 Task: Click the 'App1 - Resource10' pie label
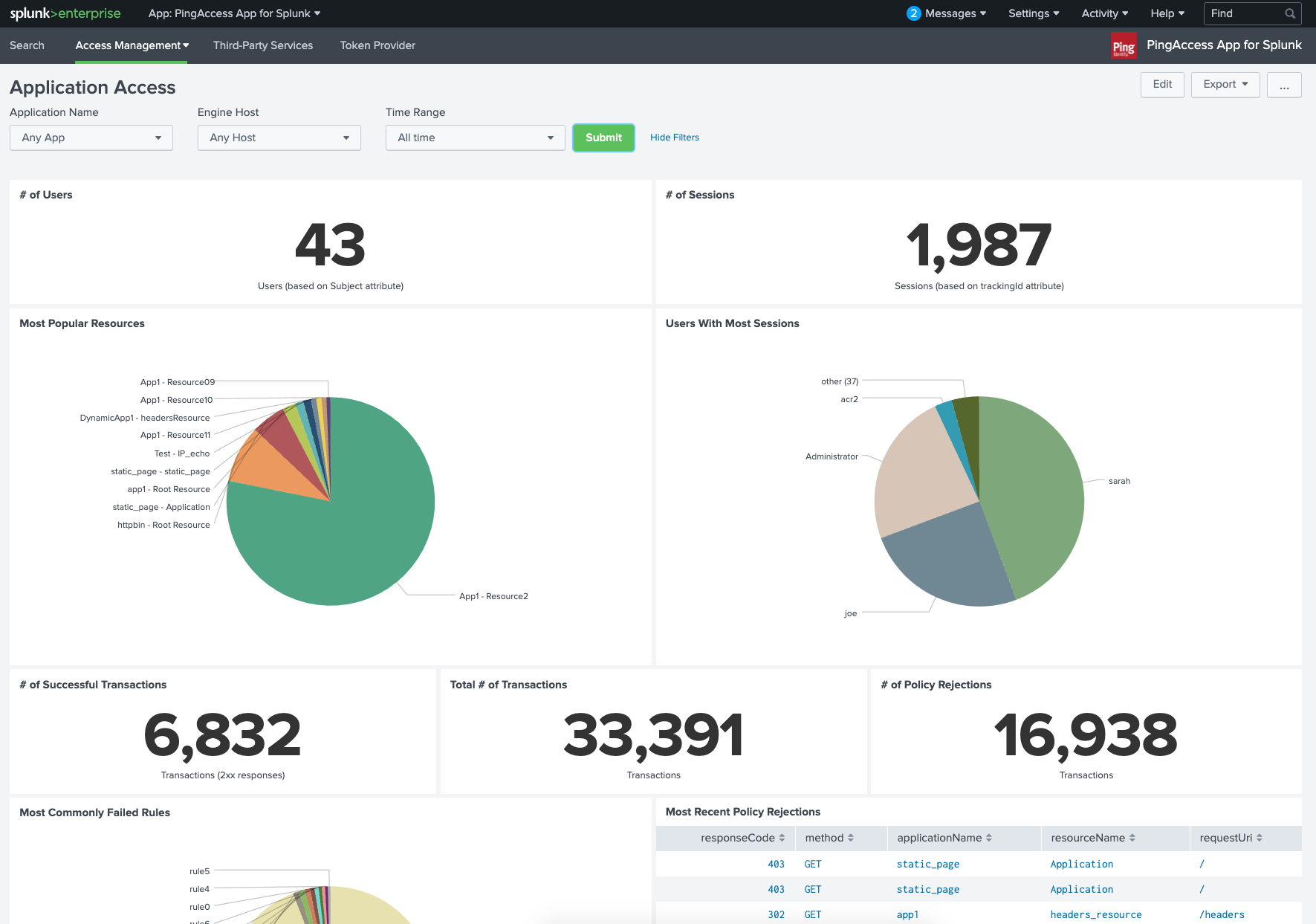click(176, 400)
